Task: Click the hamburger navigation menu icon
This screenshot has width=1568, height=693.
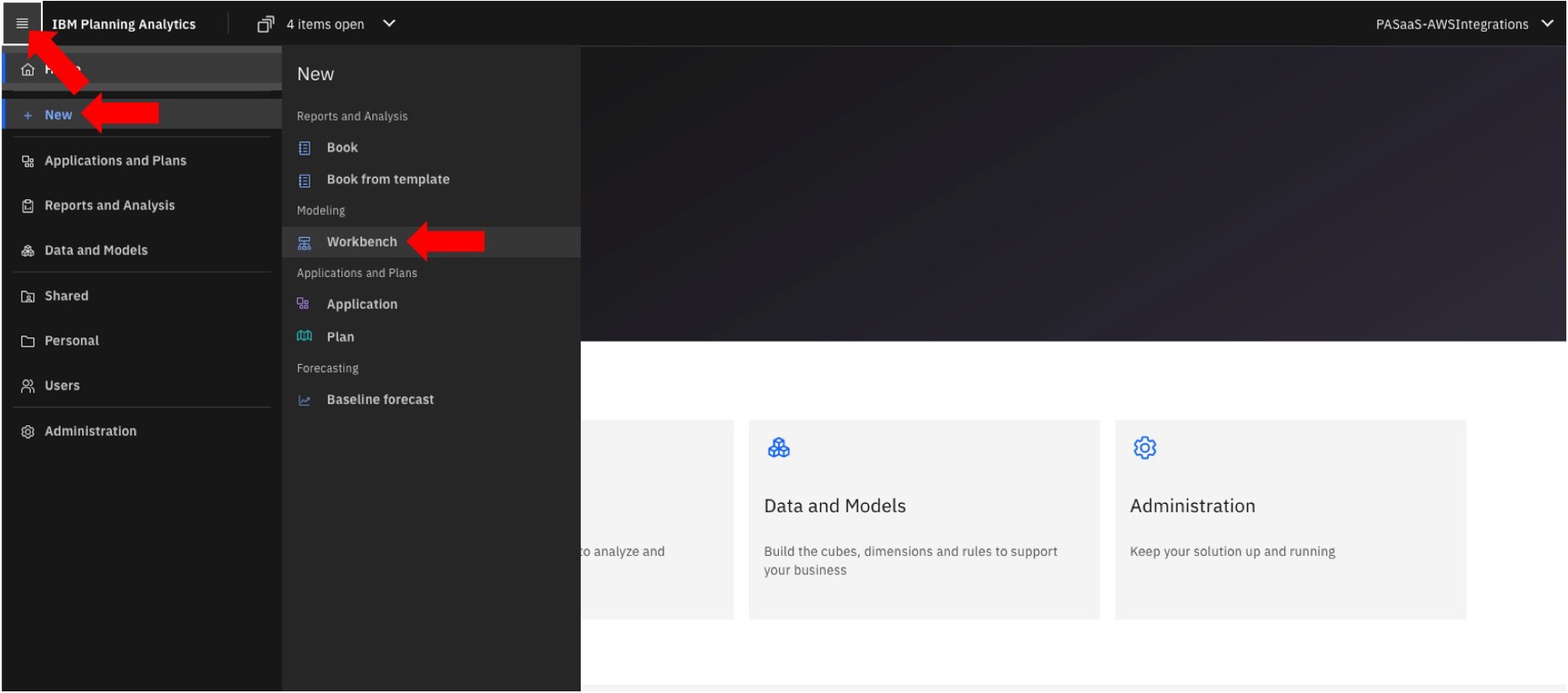Action: pos(22,23)
